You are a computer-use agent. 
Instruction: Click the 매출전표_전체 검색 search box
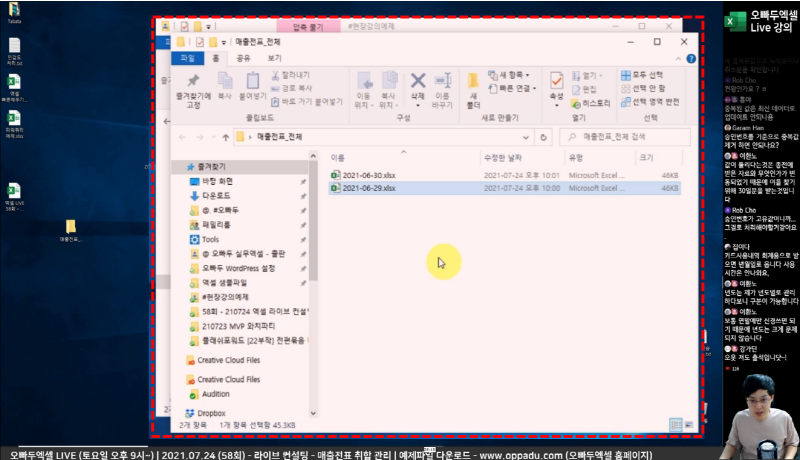625,137
